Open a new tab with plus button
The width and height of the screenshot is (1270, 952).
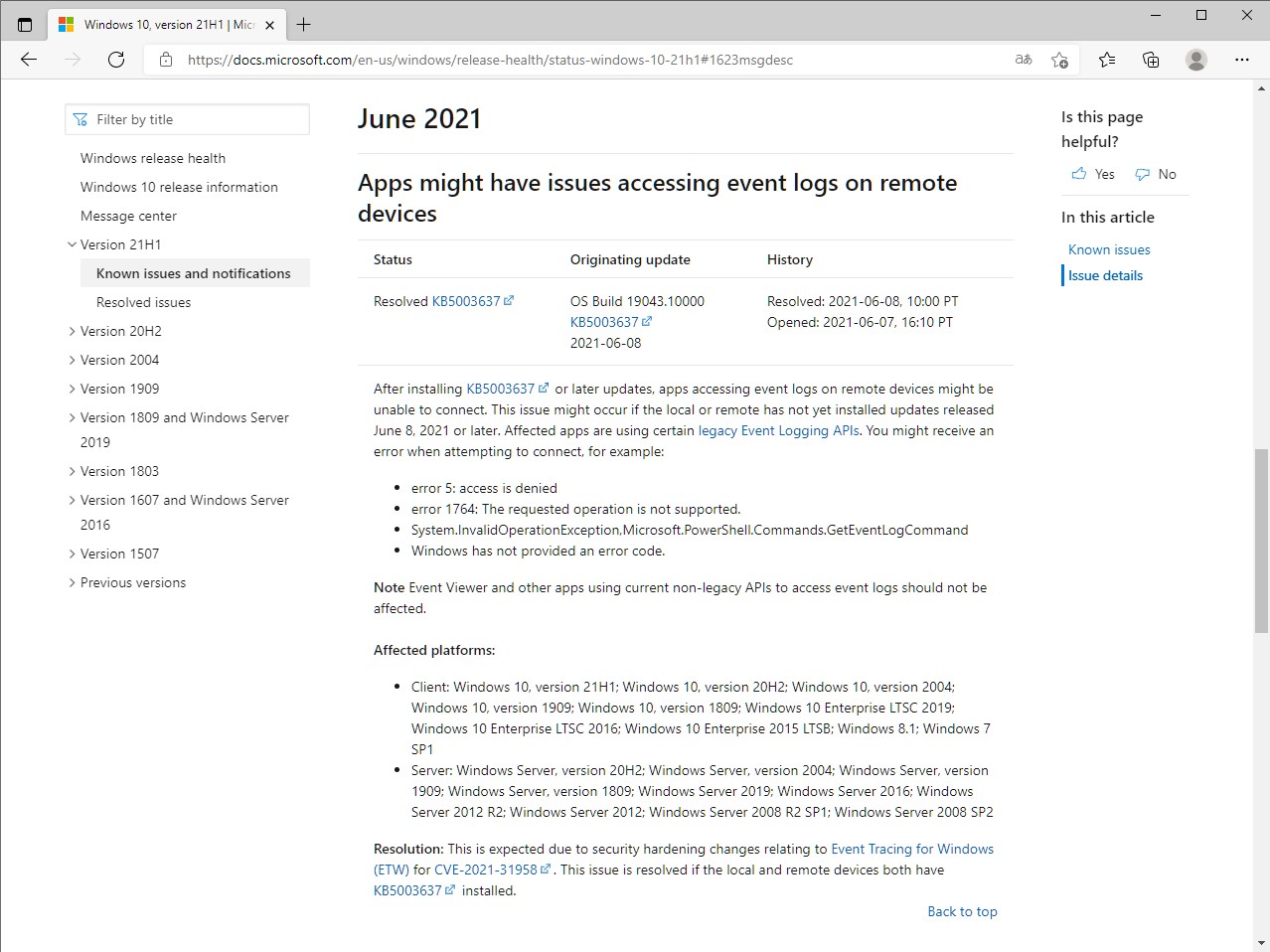pyautogui.click(x=304, y=25)
